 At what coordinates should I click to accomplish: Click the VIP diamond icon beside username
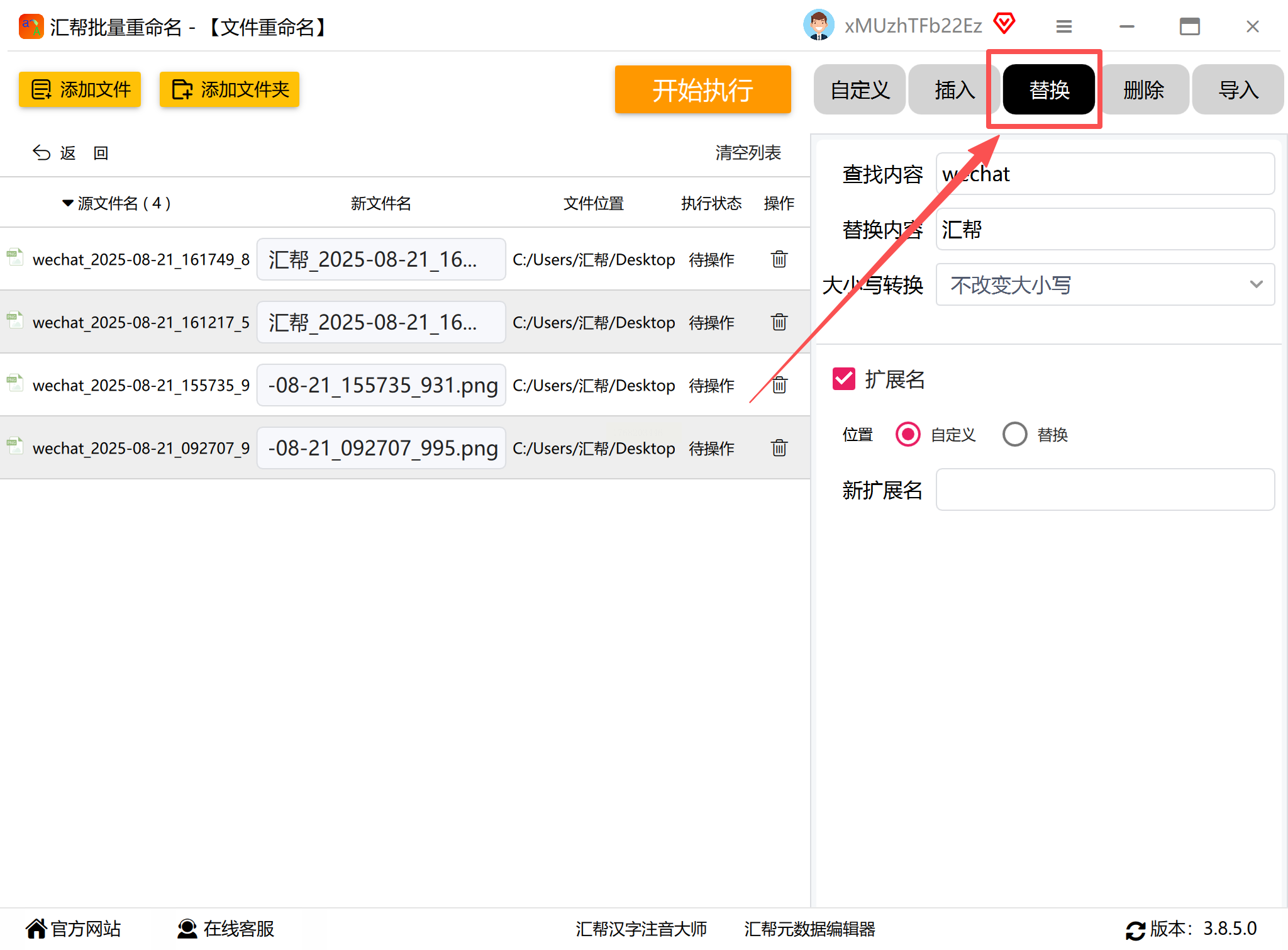(1004, 25)
